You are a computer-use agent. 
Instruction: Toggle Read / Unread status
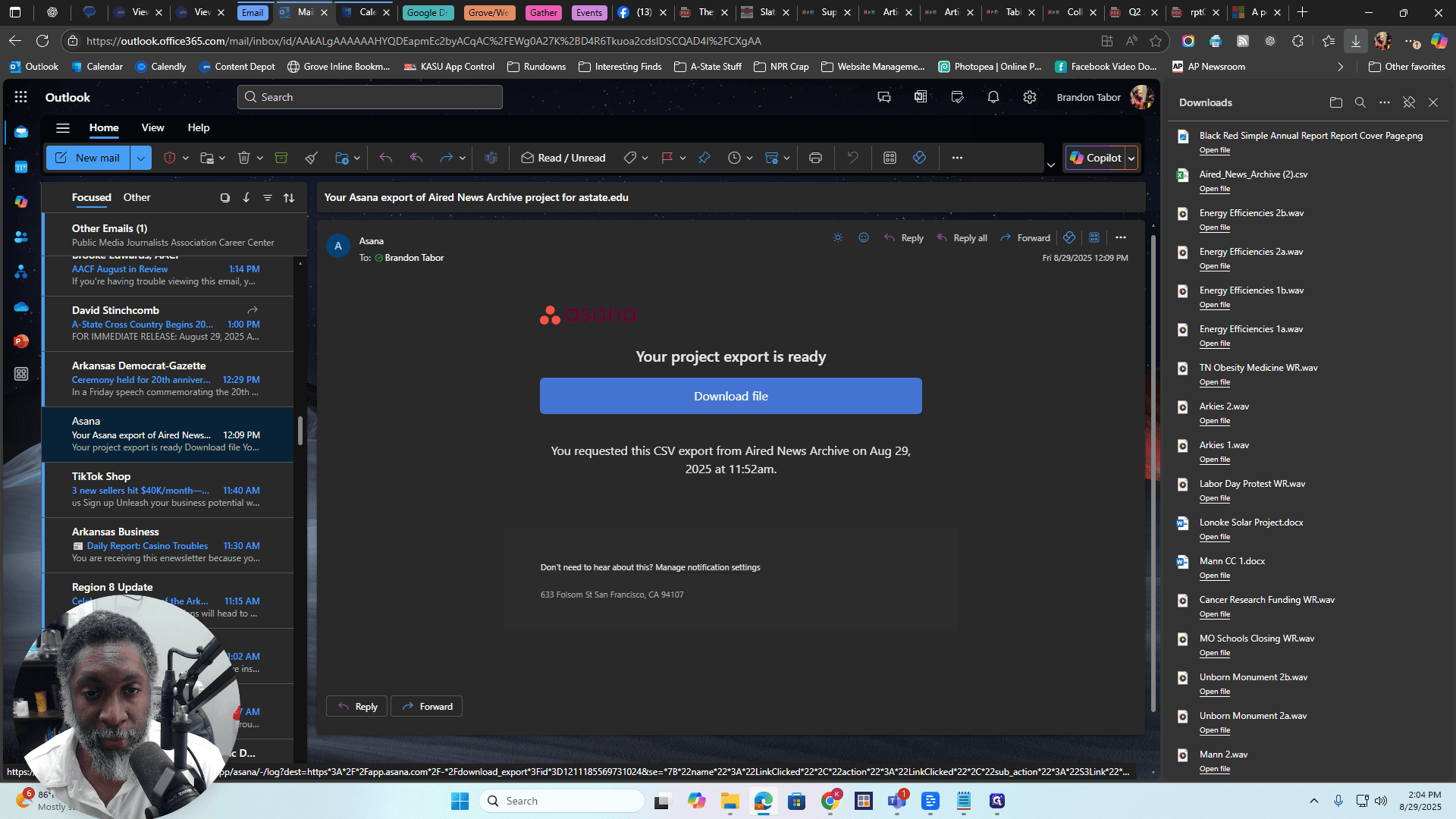point(563,158)
